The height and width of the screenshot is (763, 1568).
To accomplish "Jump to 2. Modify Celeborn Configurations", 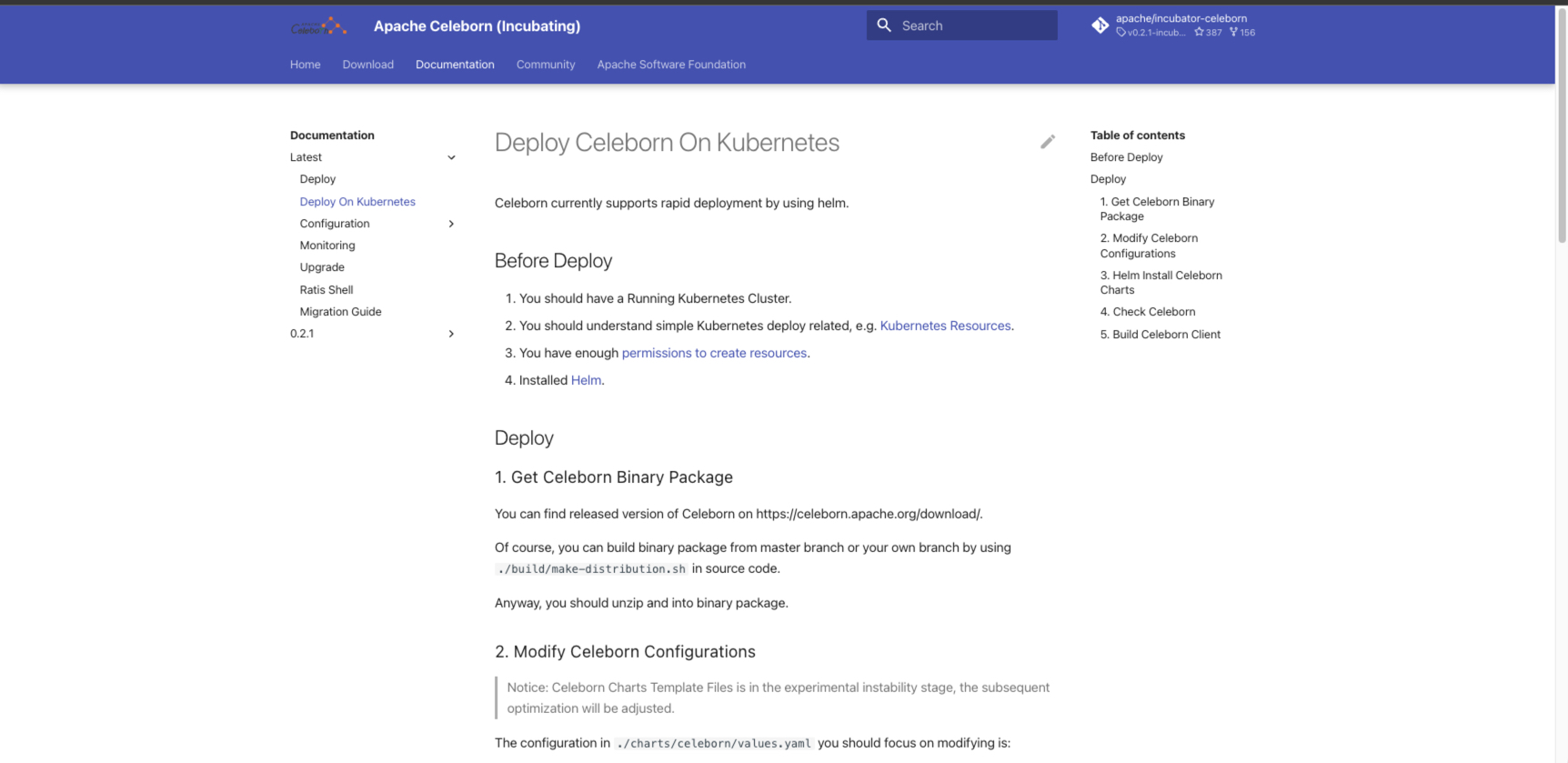I will click(x=1149, y=246).
